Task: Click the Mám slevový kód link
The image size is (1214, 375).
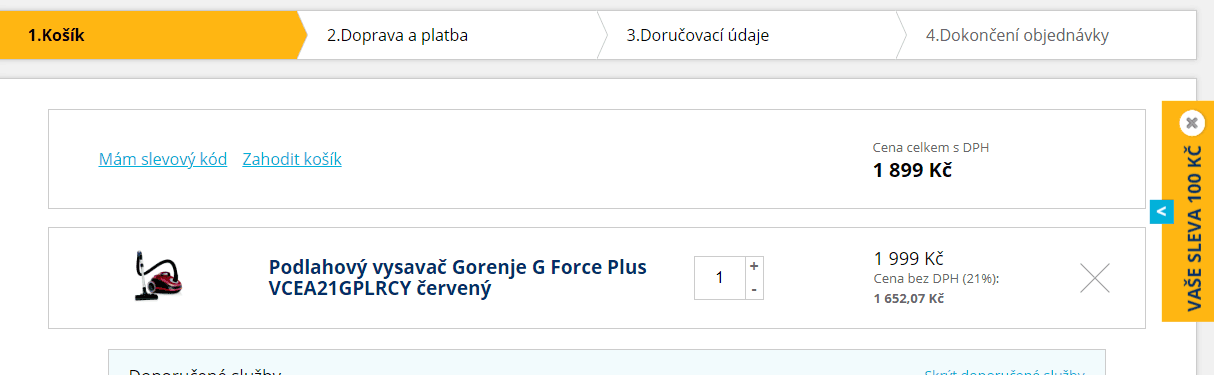Action: [163, 159]
